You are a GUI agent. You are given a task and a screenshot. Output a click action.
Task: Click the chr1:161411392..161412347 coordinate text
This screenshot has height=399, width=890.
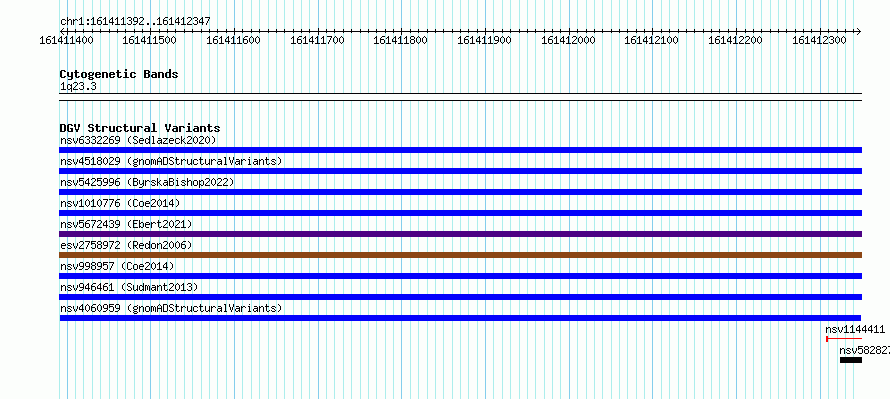(135, 21)
